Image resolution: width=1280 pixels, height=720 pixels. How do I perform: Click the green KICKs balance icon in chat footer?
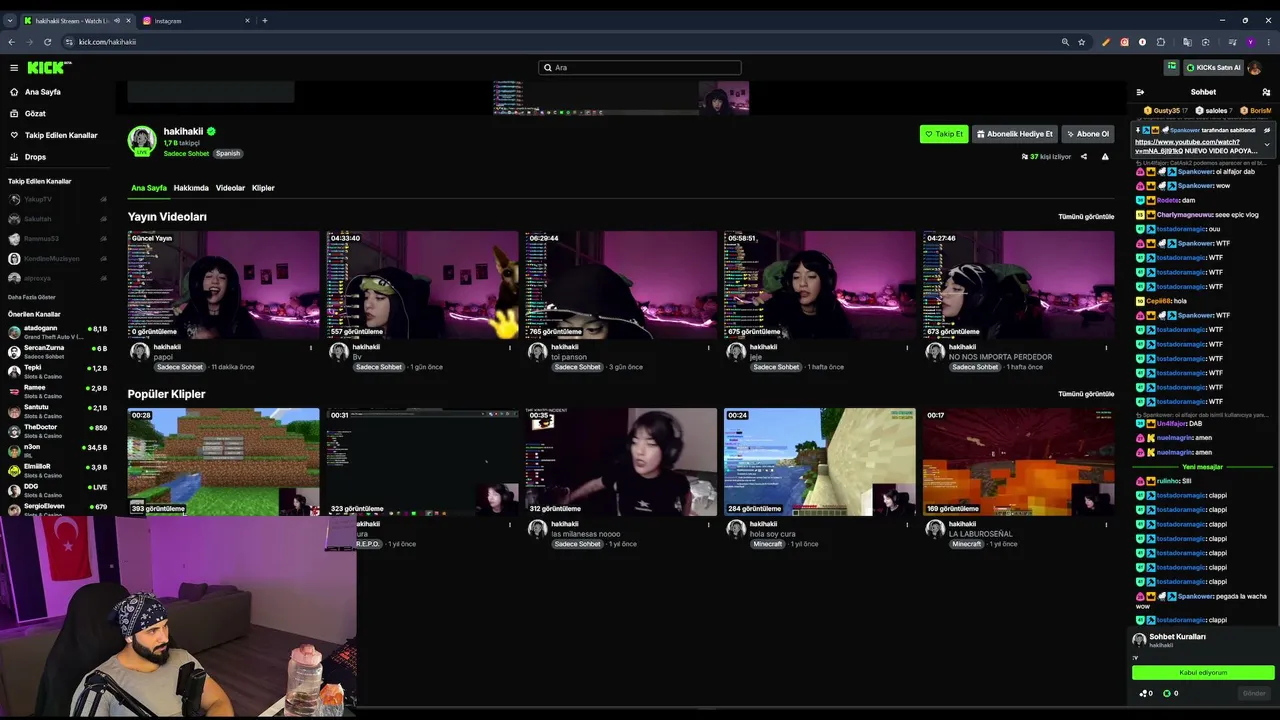click(x=1167, y=693)
